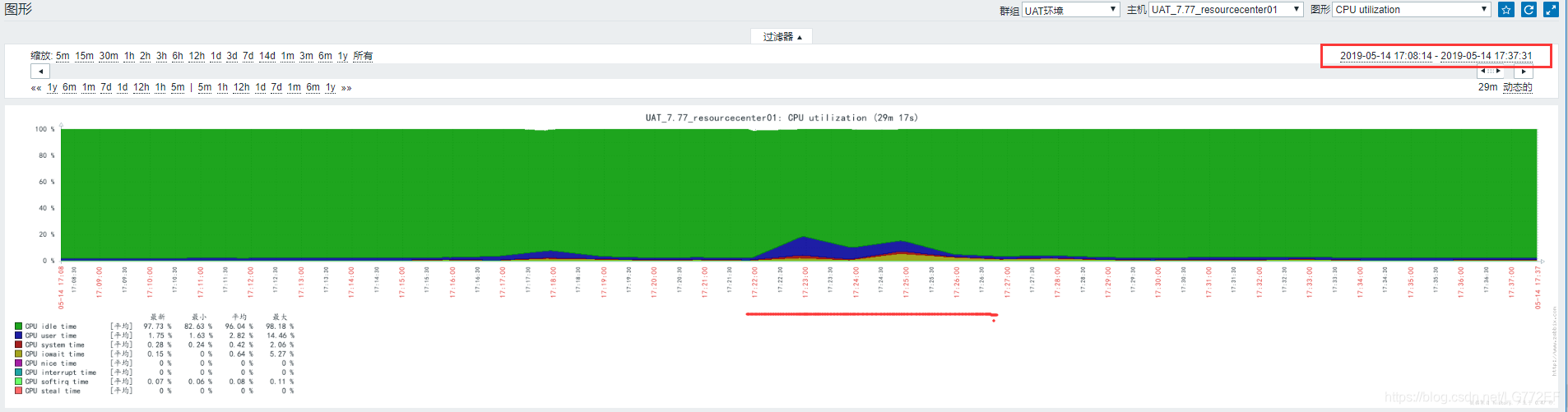Open the 群组 UAT环境 dropdown
This screenshot has height=412, width=1568.
click(x=1071, y=10)
